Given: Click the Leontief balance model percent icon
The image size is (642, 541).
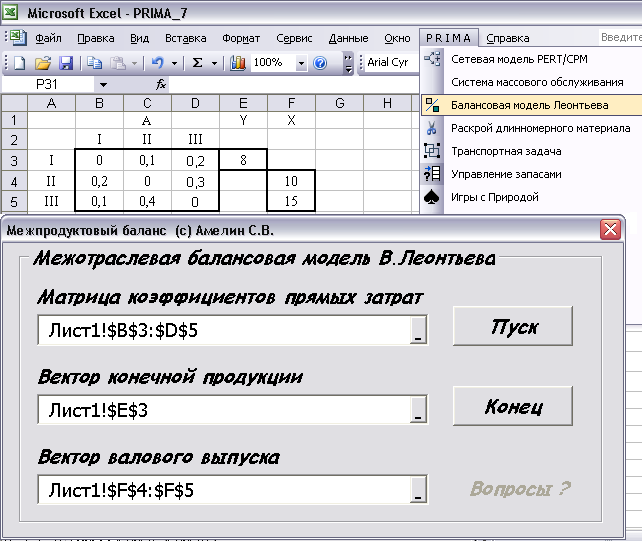Looking at the screenshot, I should point(432,105).
